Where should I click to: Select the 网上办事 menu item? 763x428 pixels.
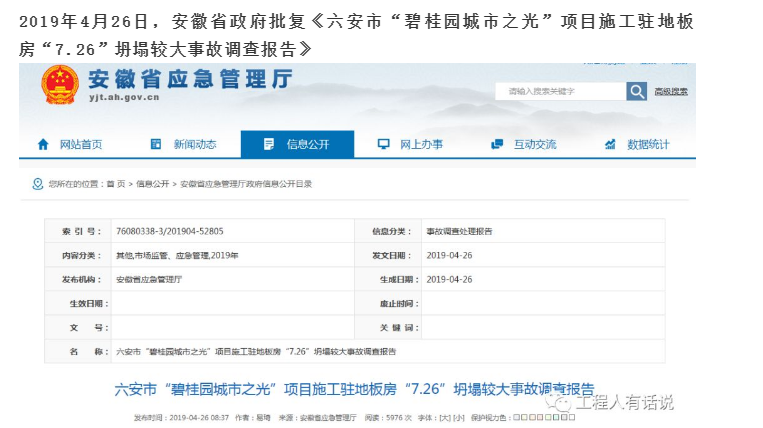tap(421, 144)
